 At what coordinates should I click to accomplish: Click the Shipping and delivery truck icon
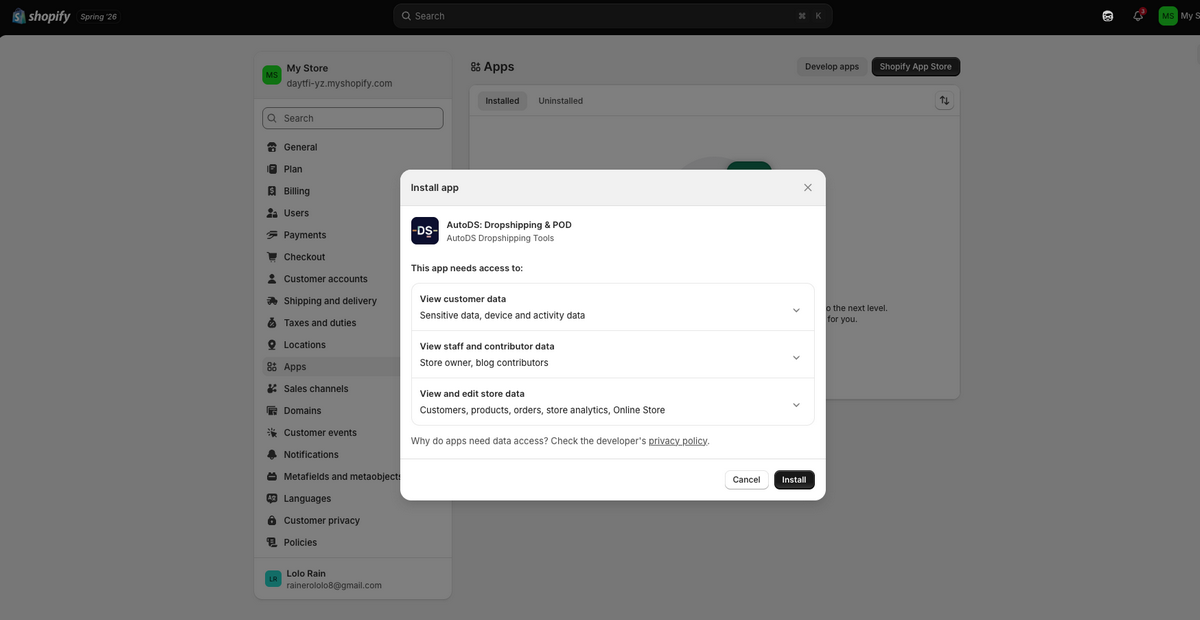[272, 301]
